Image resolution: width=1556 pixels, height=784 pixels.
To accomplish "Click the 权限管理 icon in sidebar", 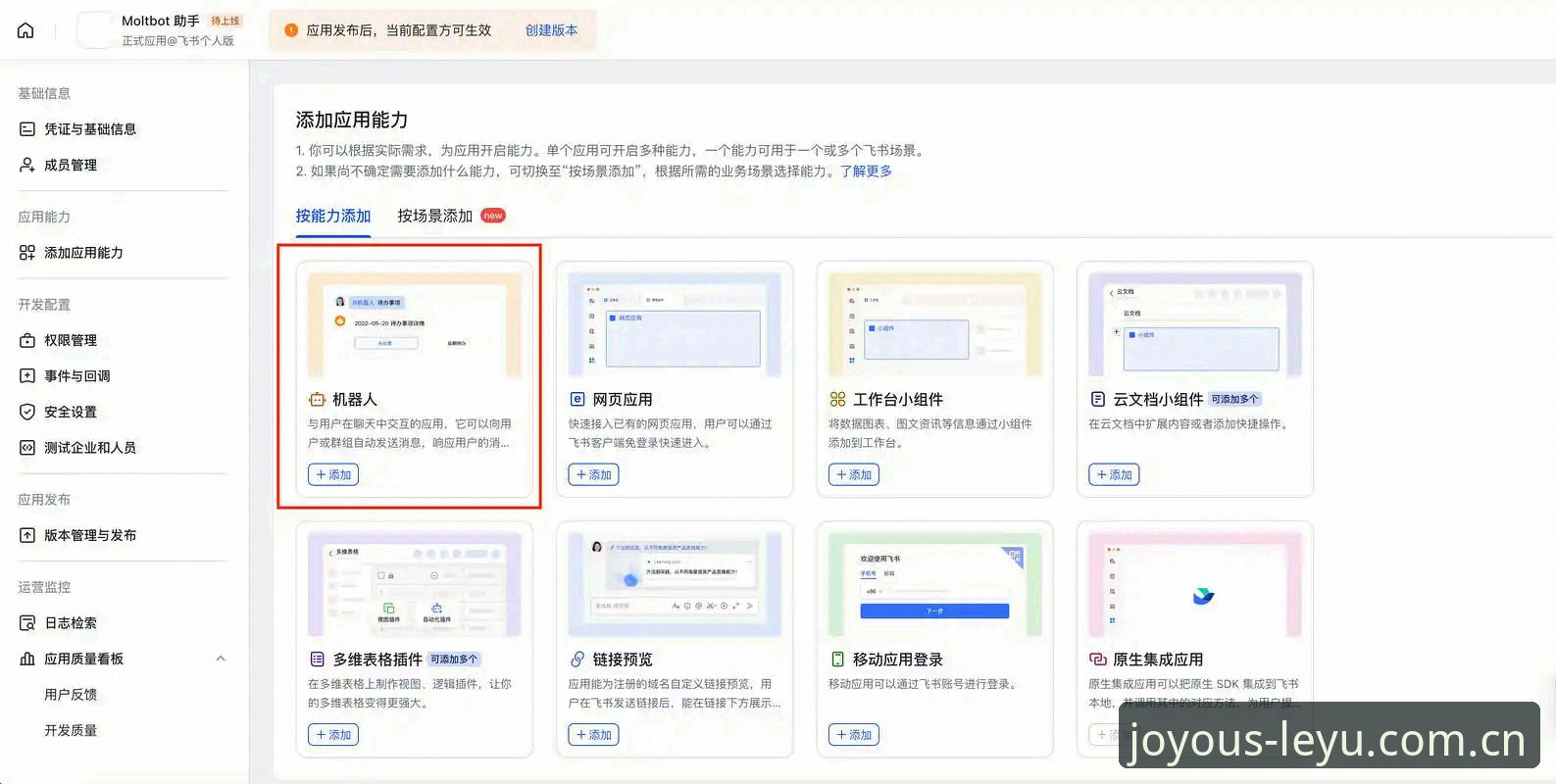I will [x=27, y=340].
